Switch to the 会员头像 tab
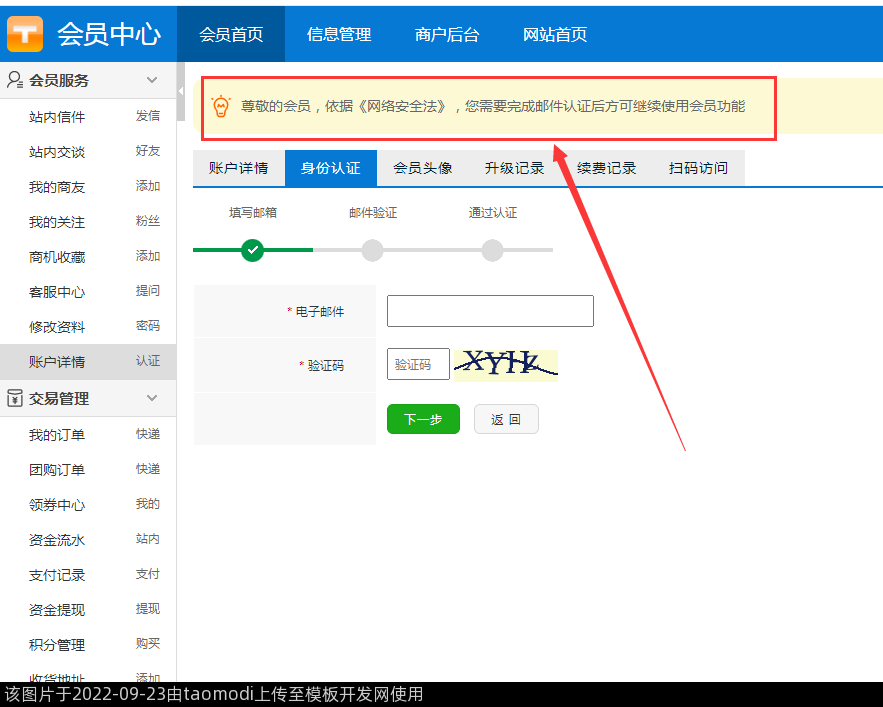This screenshot has width=883, height=707. coord(423,168)
